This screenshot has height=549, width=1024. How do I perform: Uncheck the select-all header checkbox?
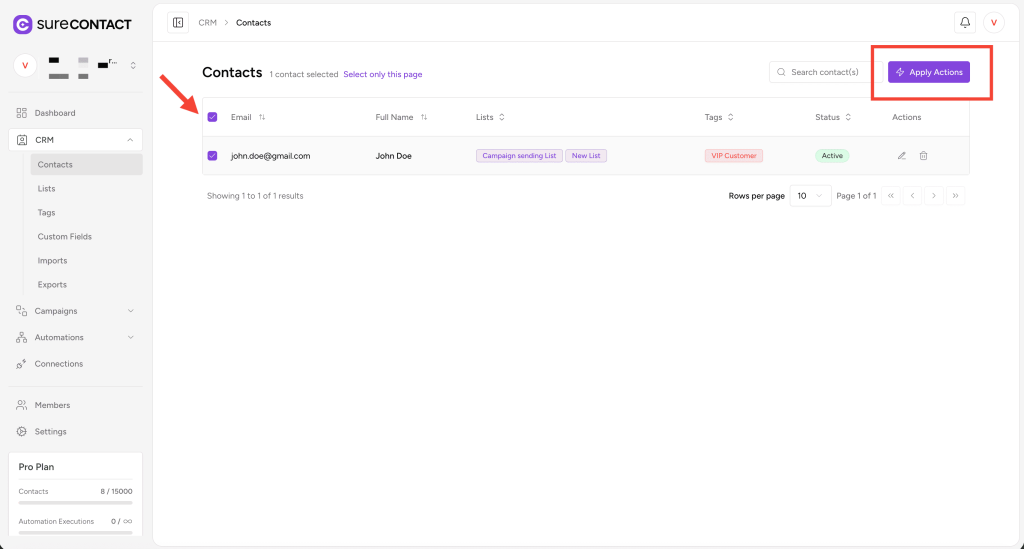point(212,117)
